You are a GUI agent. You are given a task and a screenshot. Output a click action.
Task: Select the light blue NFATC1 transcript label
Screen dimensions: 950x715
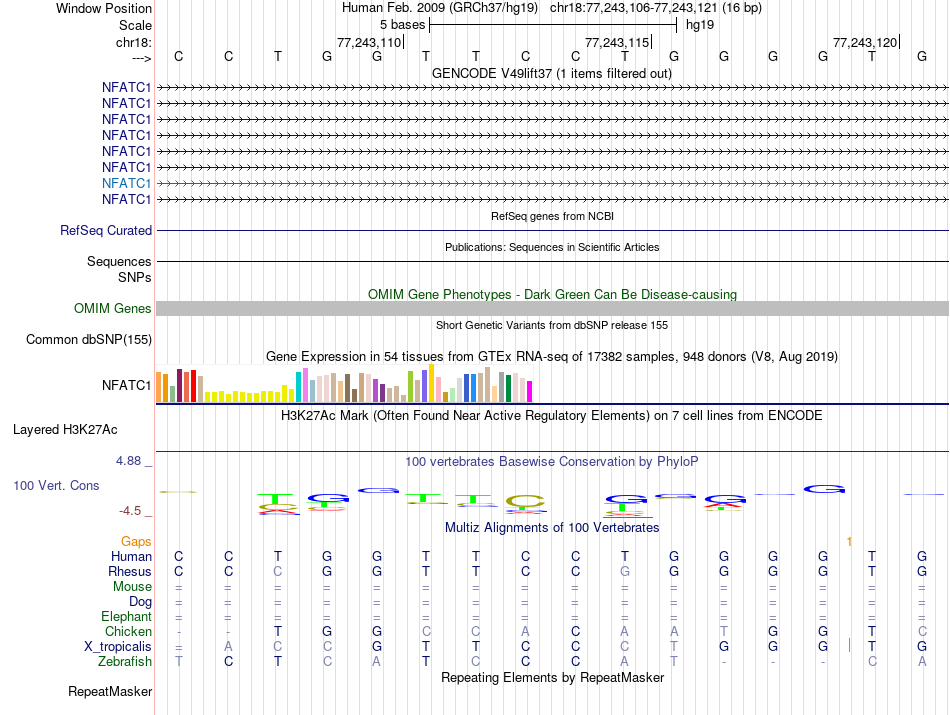click(x=126, y=183)
